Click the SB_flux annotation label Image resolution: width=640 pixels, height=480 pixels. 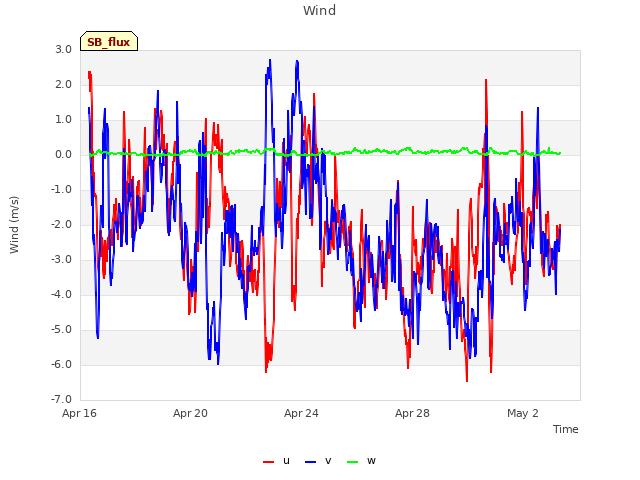tap(109, 41)
